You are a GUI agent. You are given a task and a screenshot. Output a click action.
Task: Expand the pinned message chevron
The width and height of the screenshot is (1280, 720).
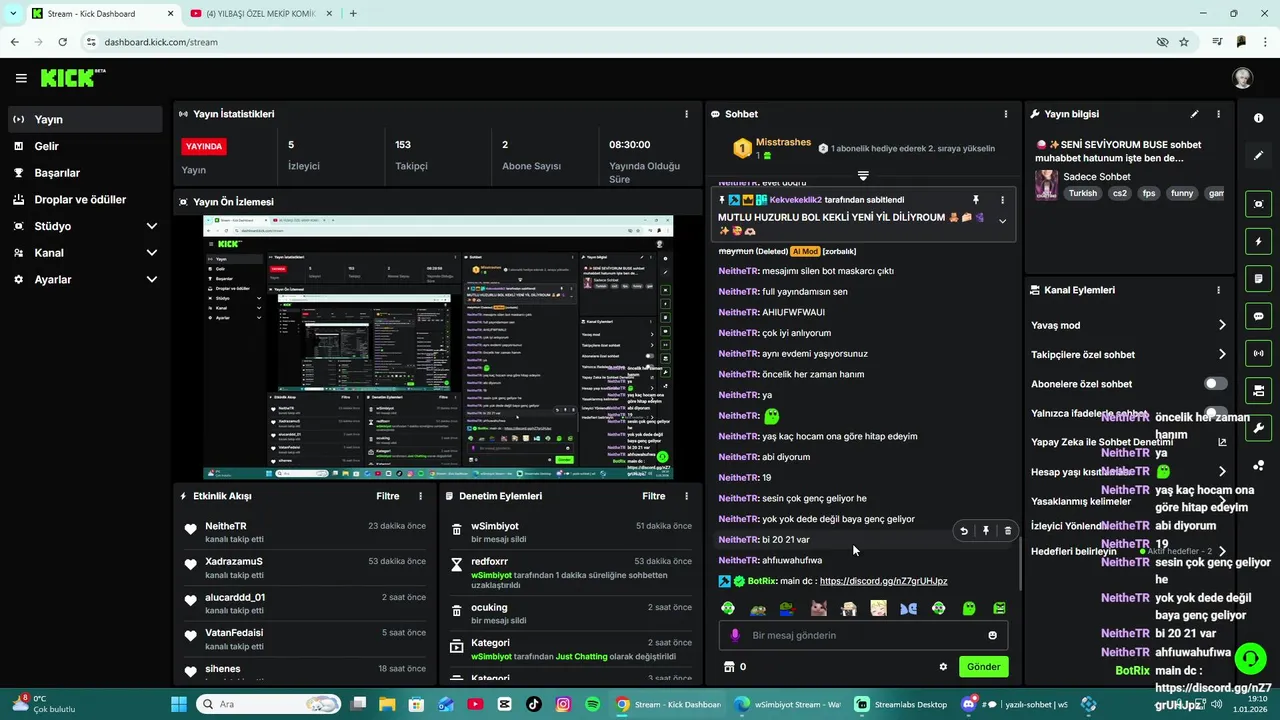1002,222
